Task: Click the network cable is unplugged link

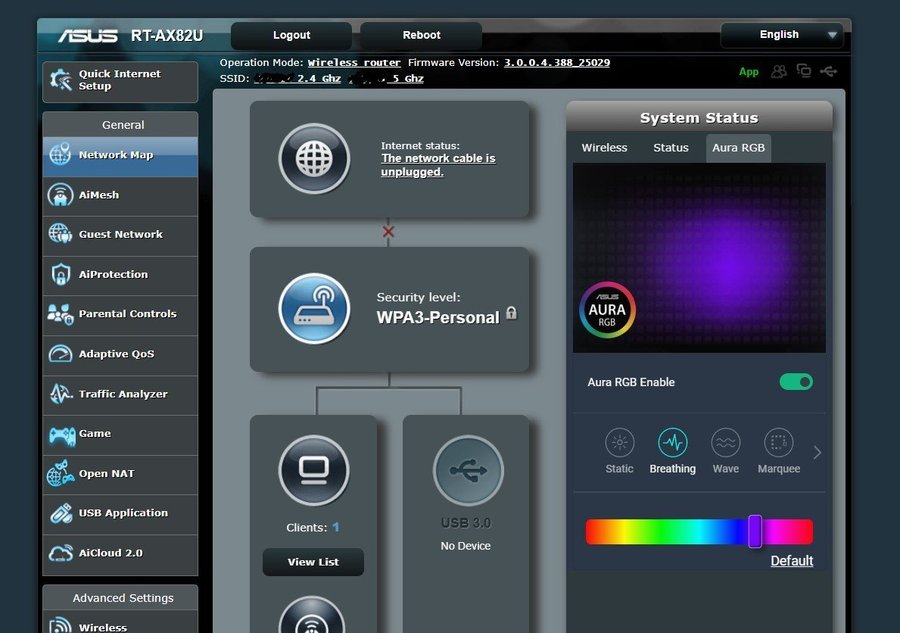Action: 438,165
